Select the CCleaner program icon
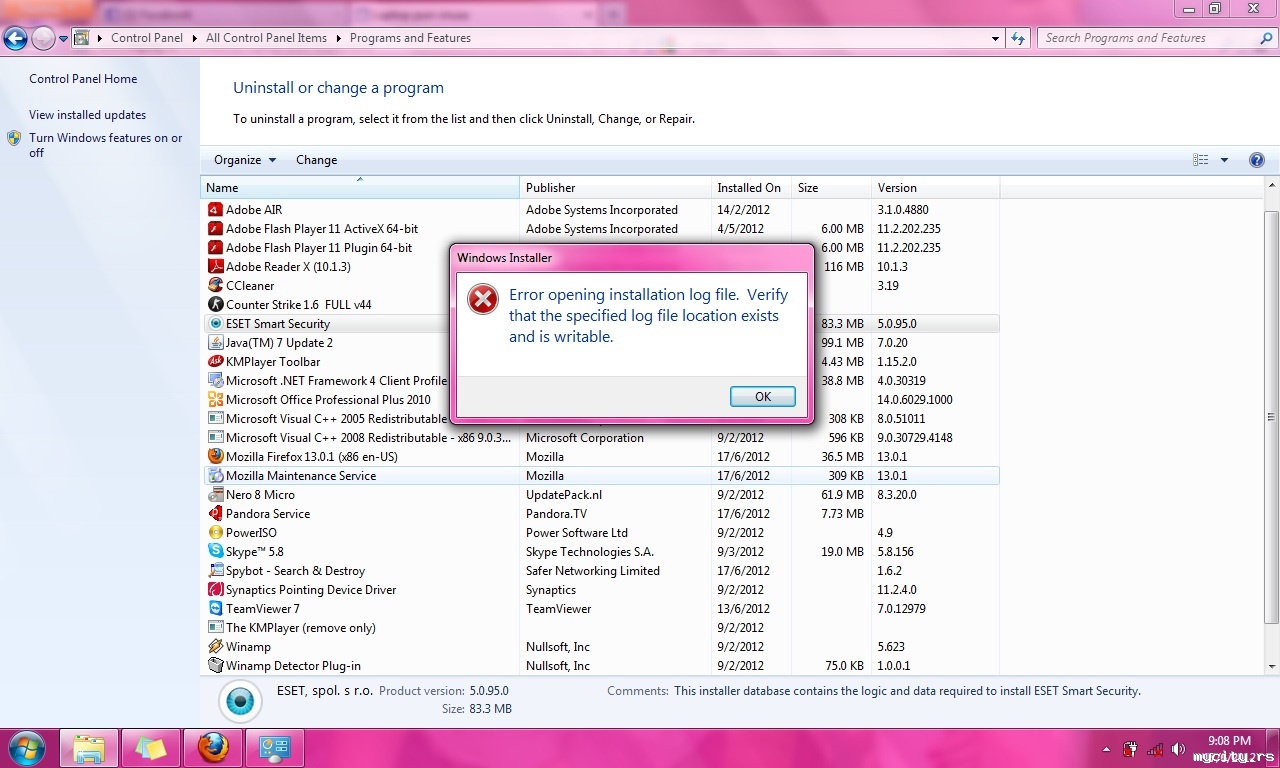1280x768 pixels. pyautogui.click(x=215, y=286)
